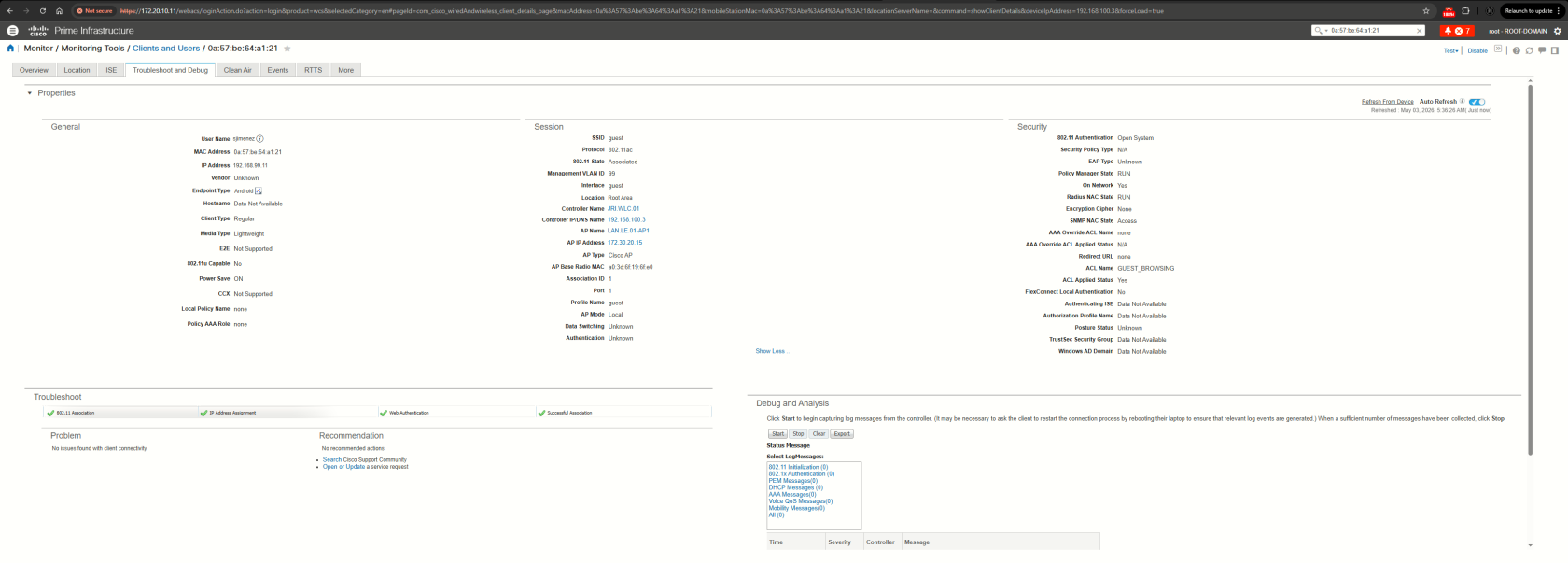Screen dimensions: 1568x563
Task: Switch to the Location tab
Action: [x=77, y=70]
